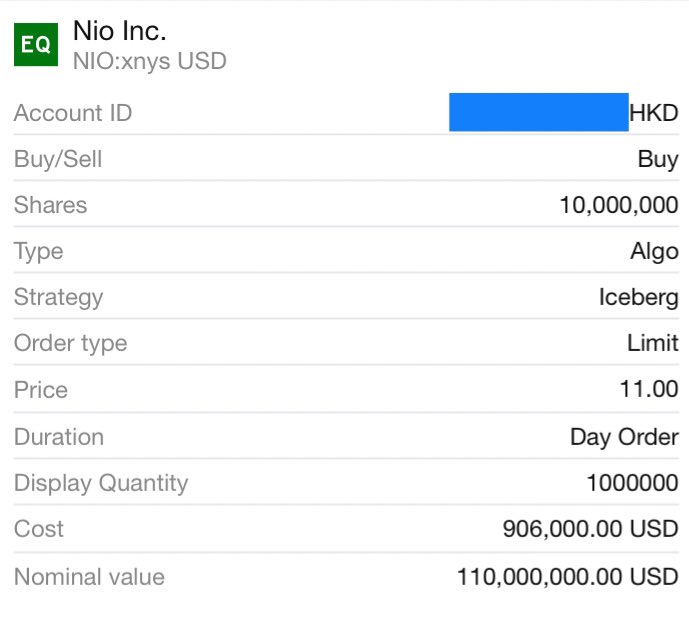
Task: Click the Duration label
Action: [x=59, y=437]
